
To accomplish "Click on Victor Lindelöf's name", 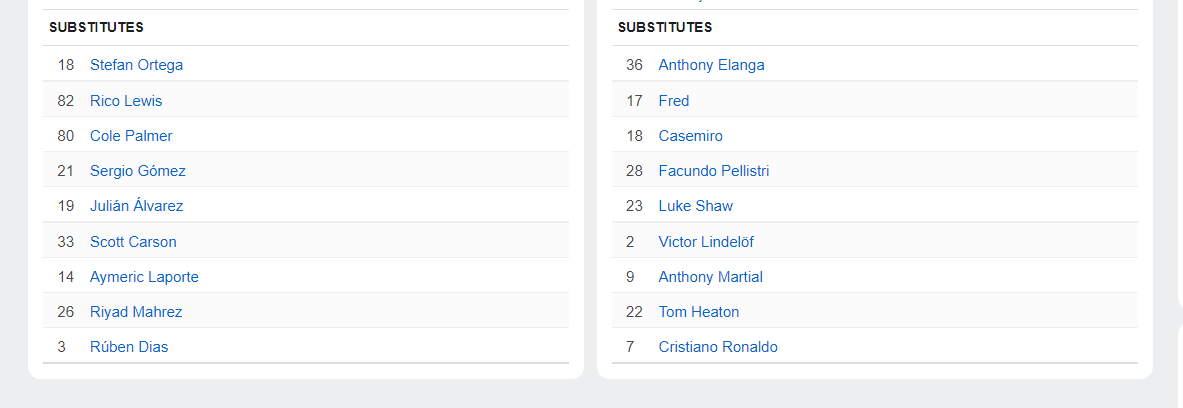I will (x=706, y=241).
